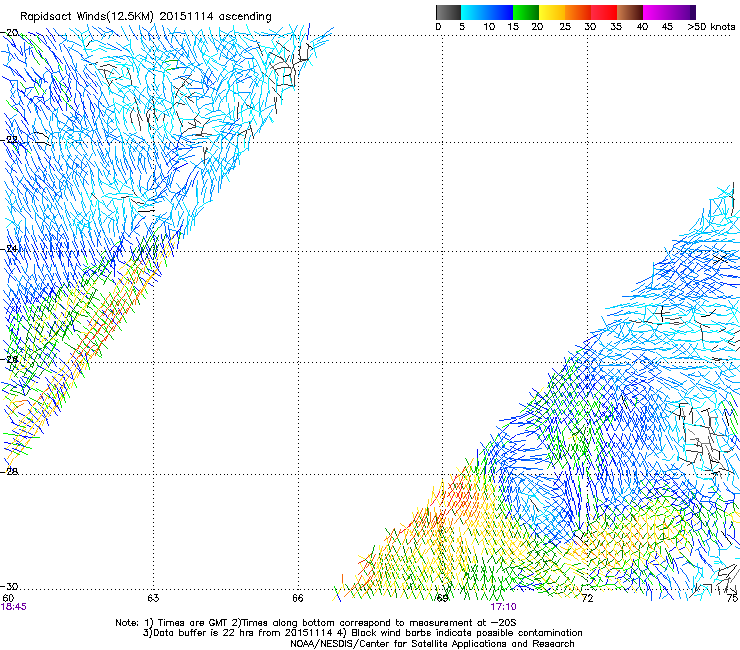The height and width of the screenshot is (650, 740).
Task: Click the longitude label '69'
Action: (442, 598)
